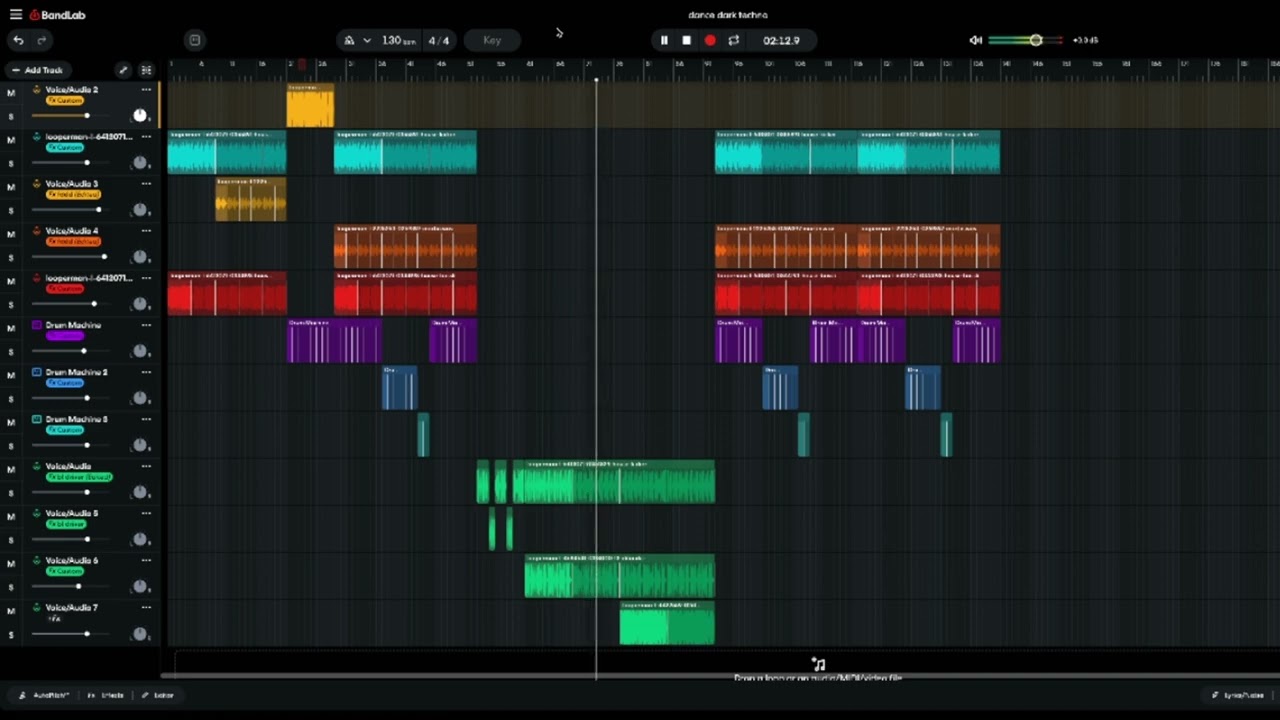Solo the Drum Machine 2 track
Viewport: 1280px width, 720px height.
11,398
